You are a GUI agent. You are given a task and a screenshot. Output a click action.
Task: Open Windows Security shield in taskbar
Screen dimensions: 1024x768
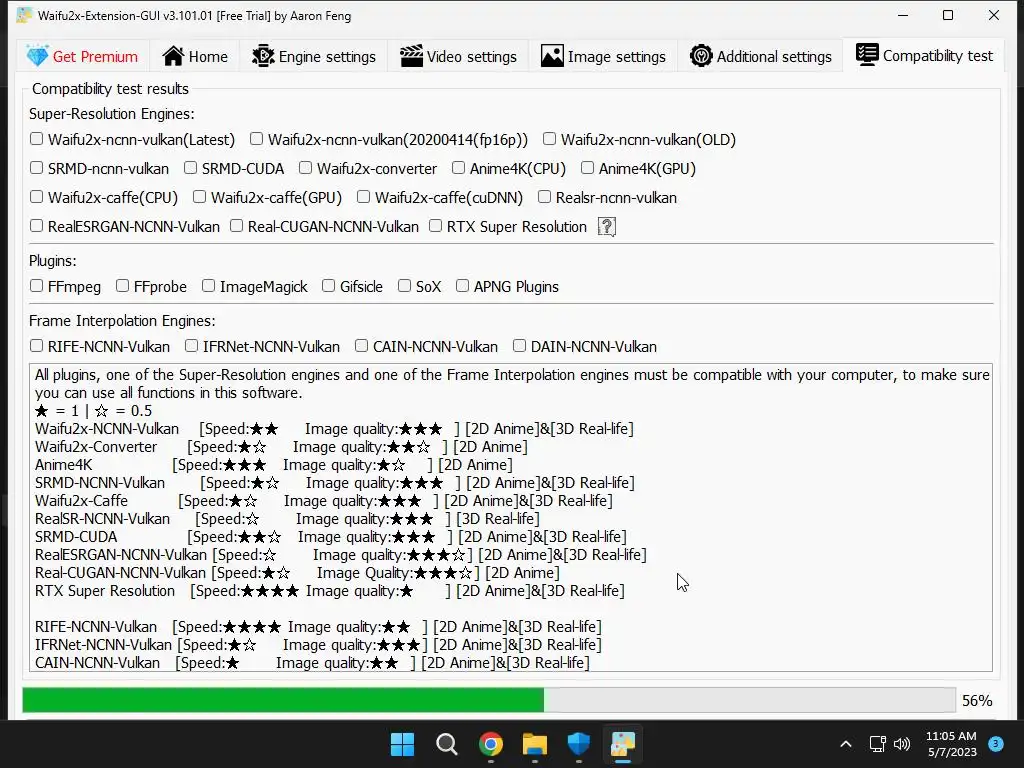click(579, 744)
